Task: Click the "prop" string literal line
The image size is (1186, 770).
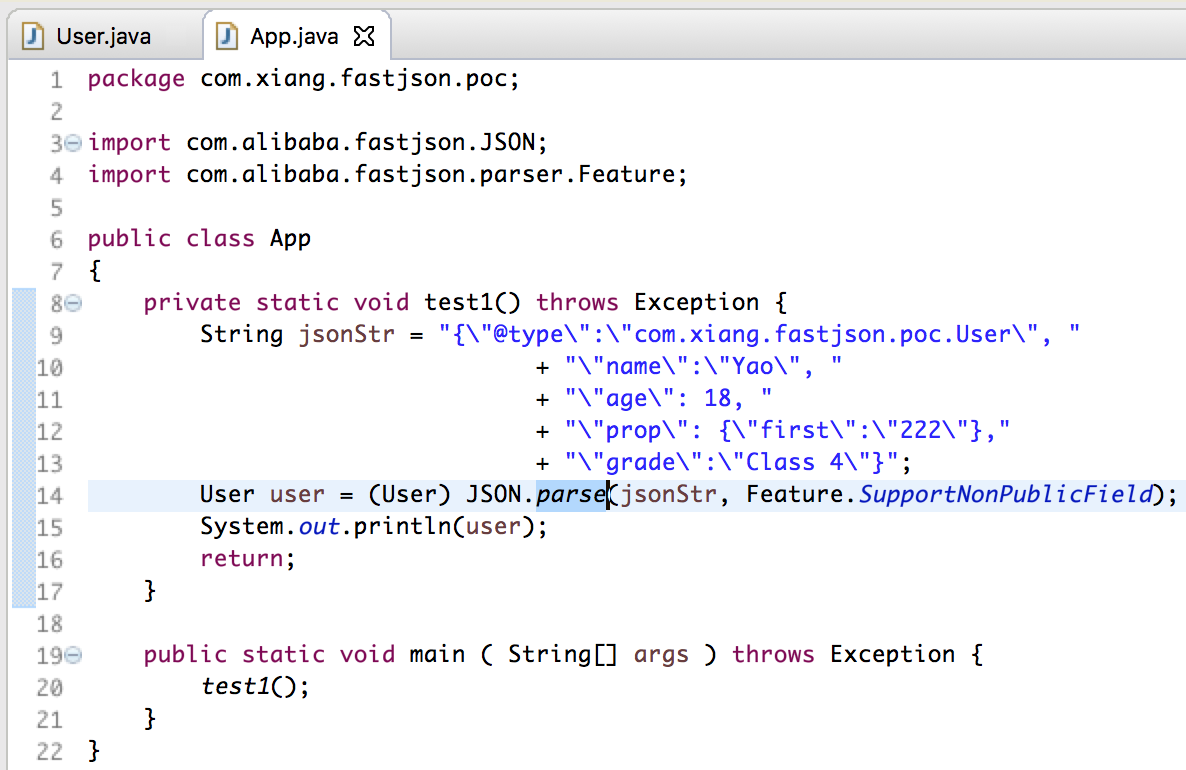Action: tap(787, 430)
